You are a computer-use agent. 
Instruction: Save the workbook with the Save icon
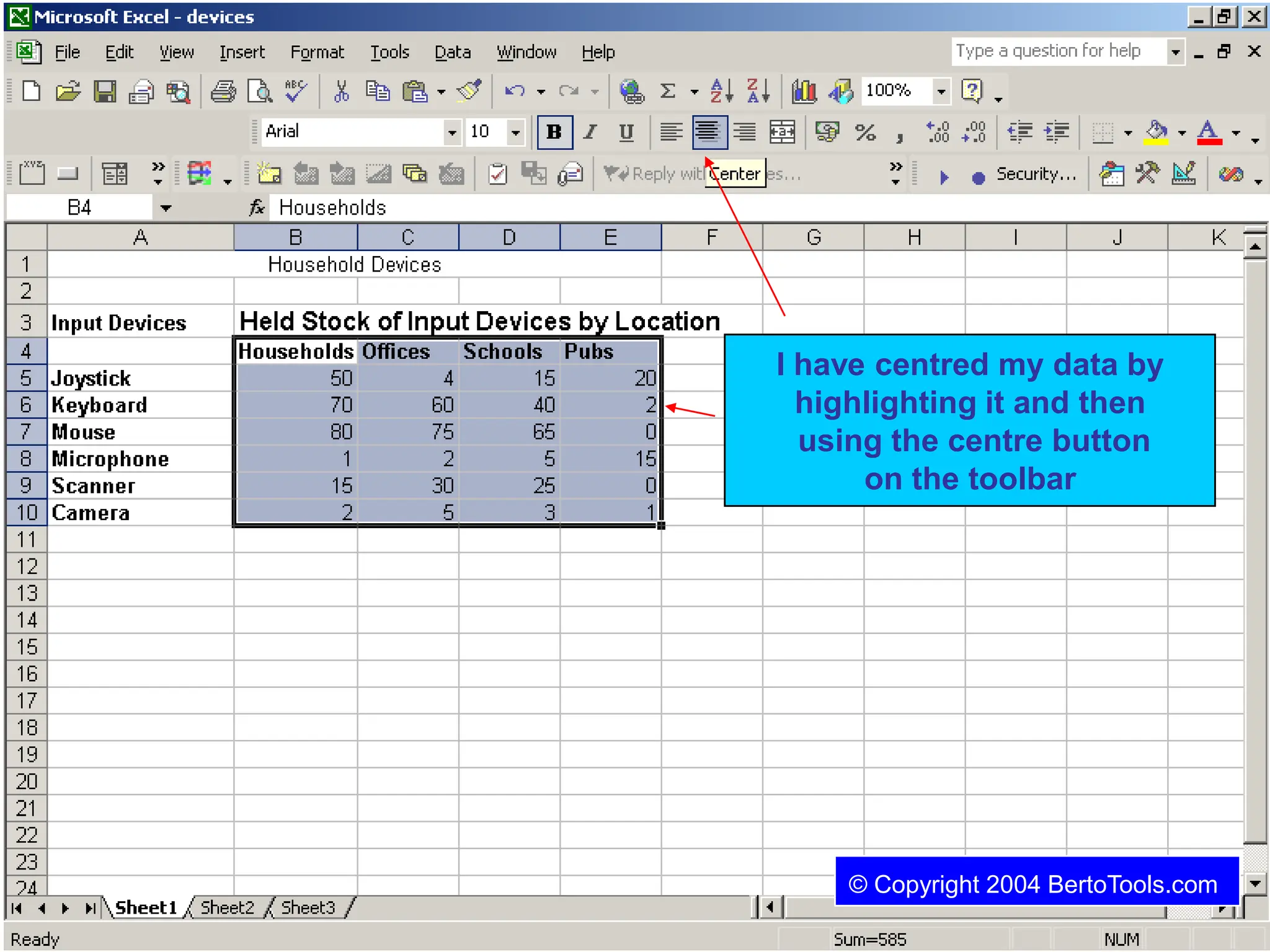(104, 92)
